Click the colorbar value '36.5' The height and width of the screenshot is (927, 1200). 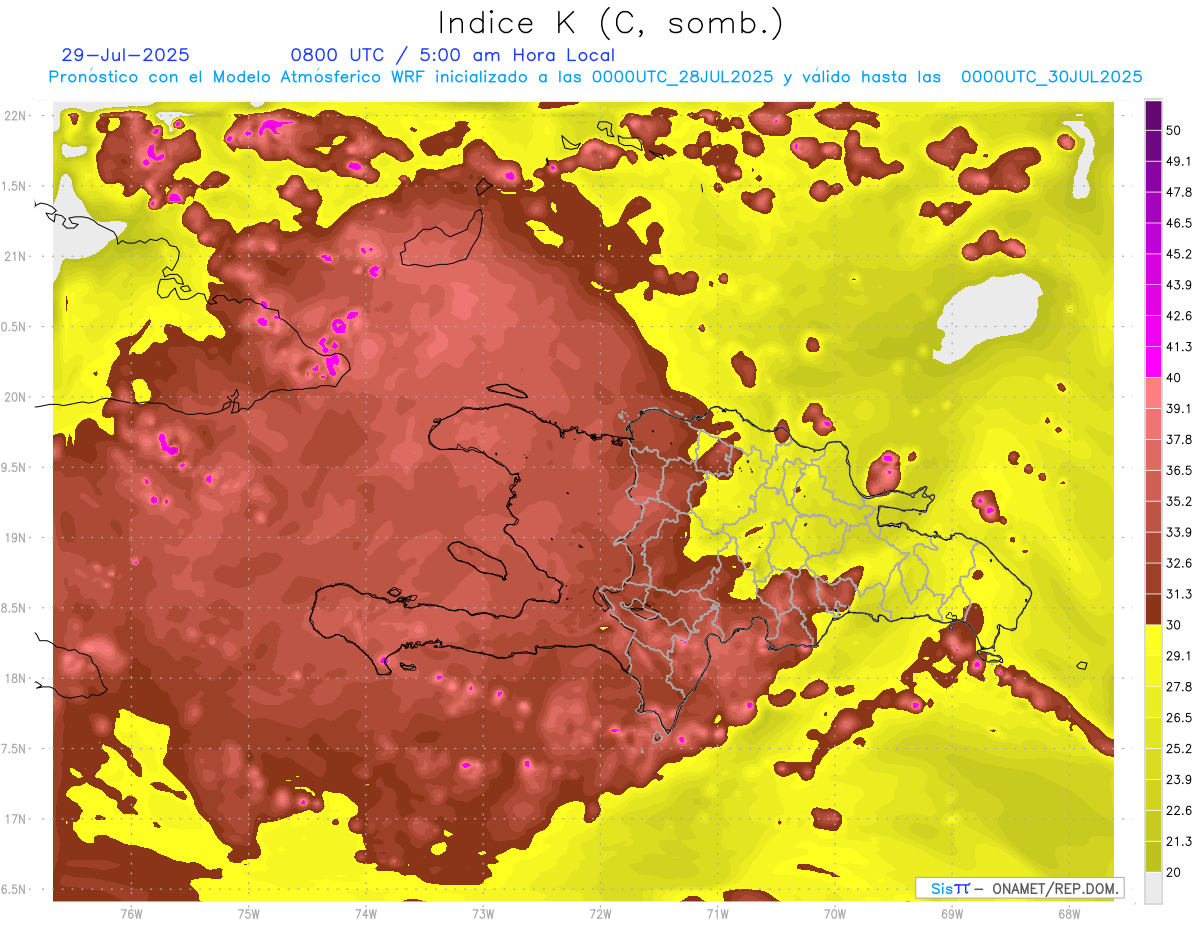pos(1178,470)
